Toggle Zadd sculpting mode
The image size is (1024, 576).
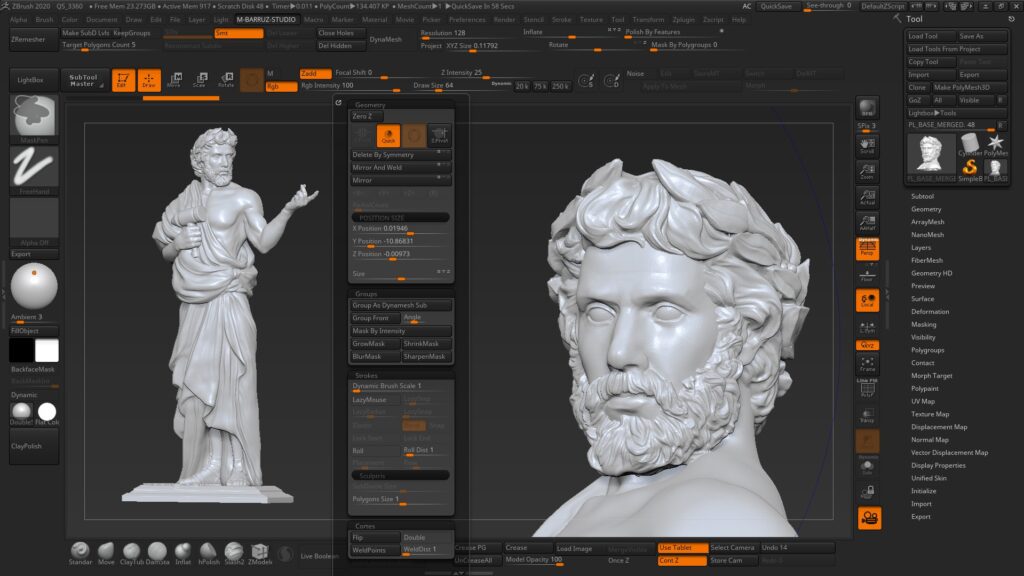[314, 74]
